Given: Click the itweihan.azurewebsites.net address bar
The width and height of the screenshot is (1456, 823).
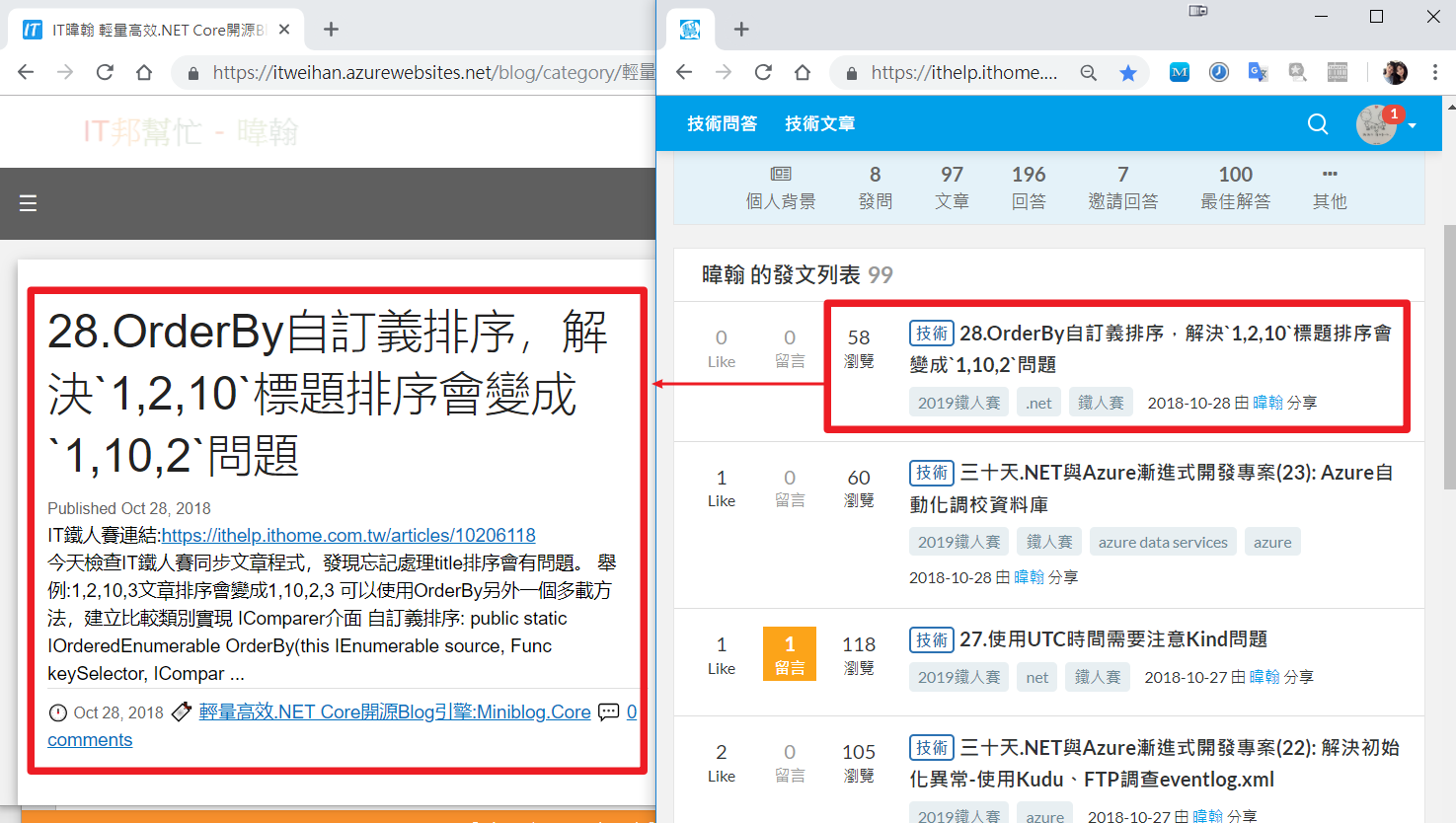Looking at the screenshot, I should (415, 72).
